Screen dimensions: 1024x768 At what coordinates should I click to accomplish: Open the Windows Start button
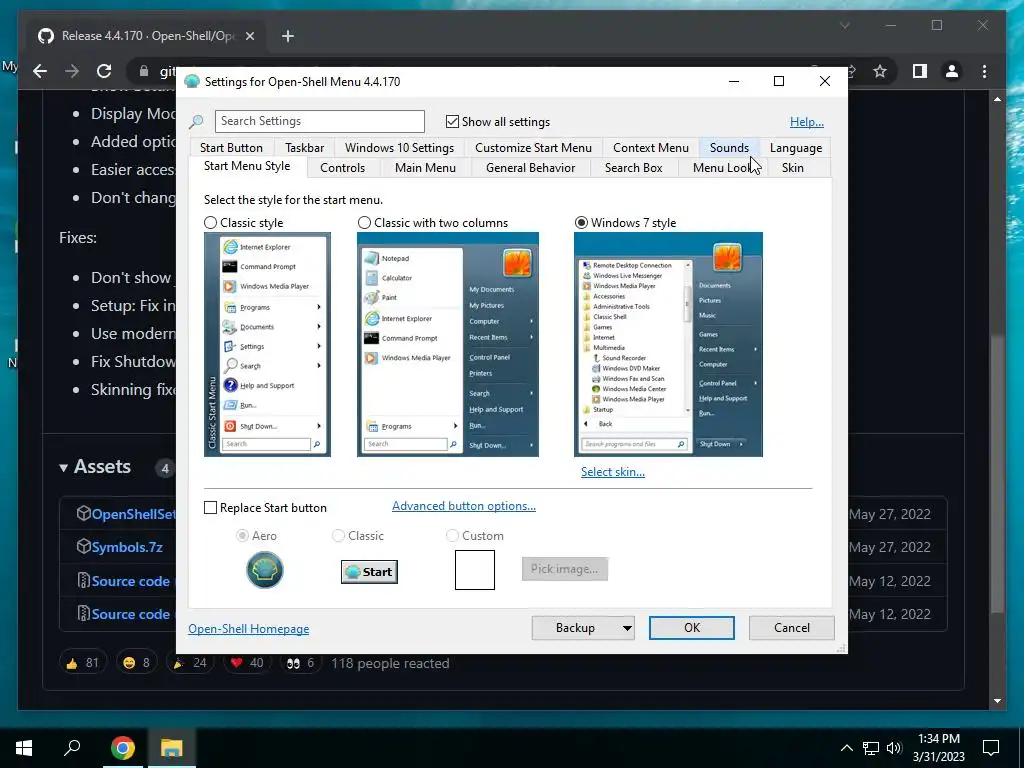click(24, 748)
